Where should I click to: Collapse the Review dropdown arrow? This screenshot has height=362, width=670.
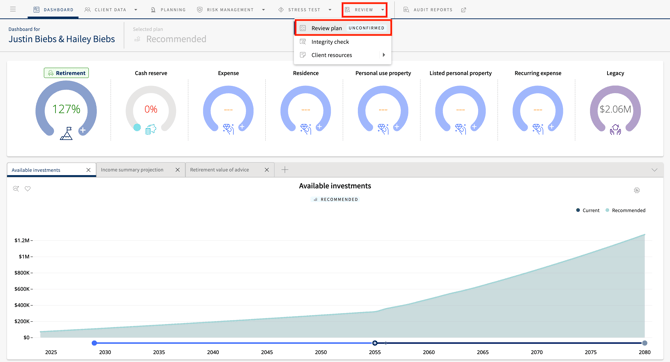(382, 9)
